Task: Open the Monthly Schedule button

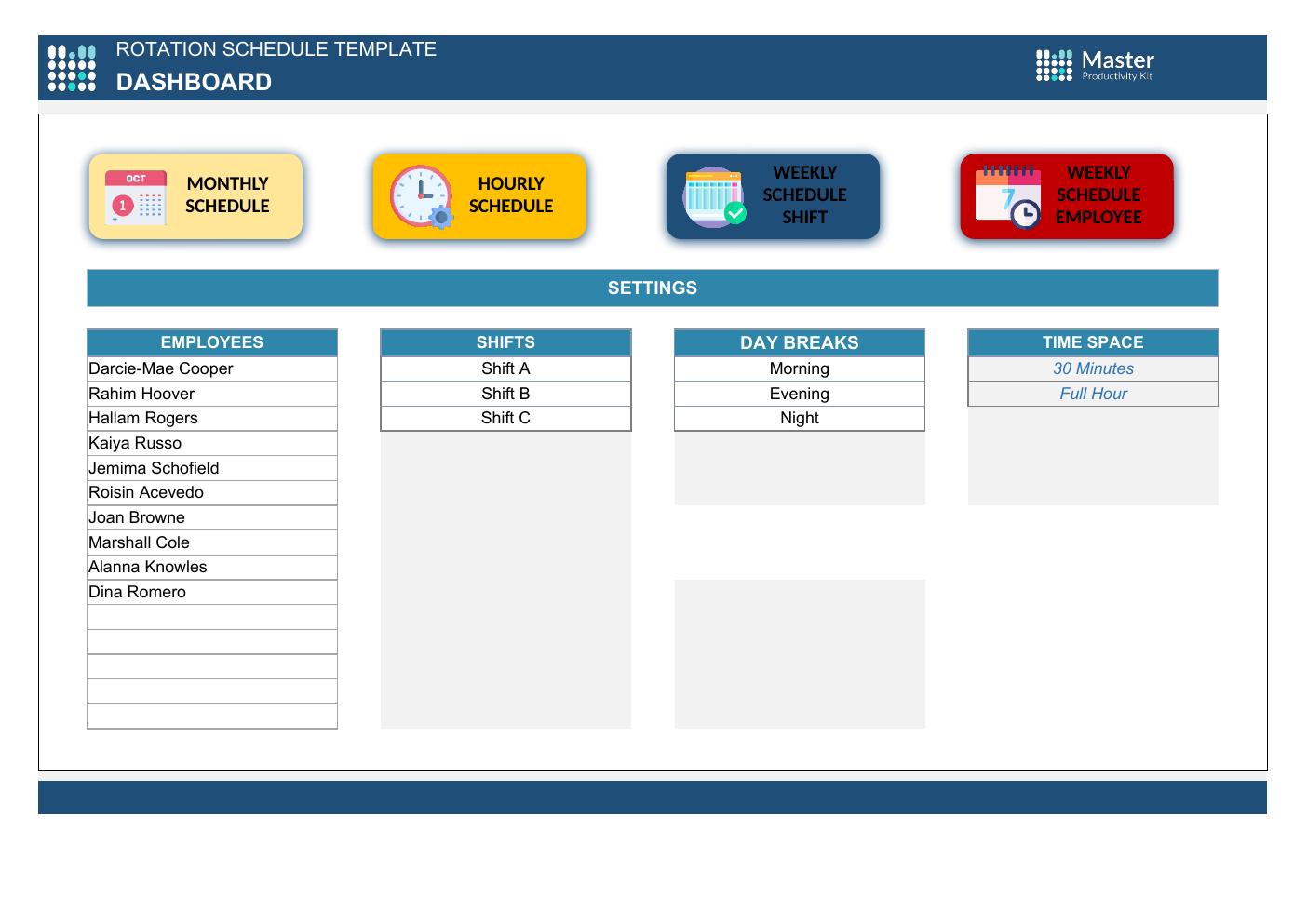Action: point(195,196)
